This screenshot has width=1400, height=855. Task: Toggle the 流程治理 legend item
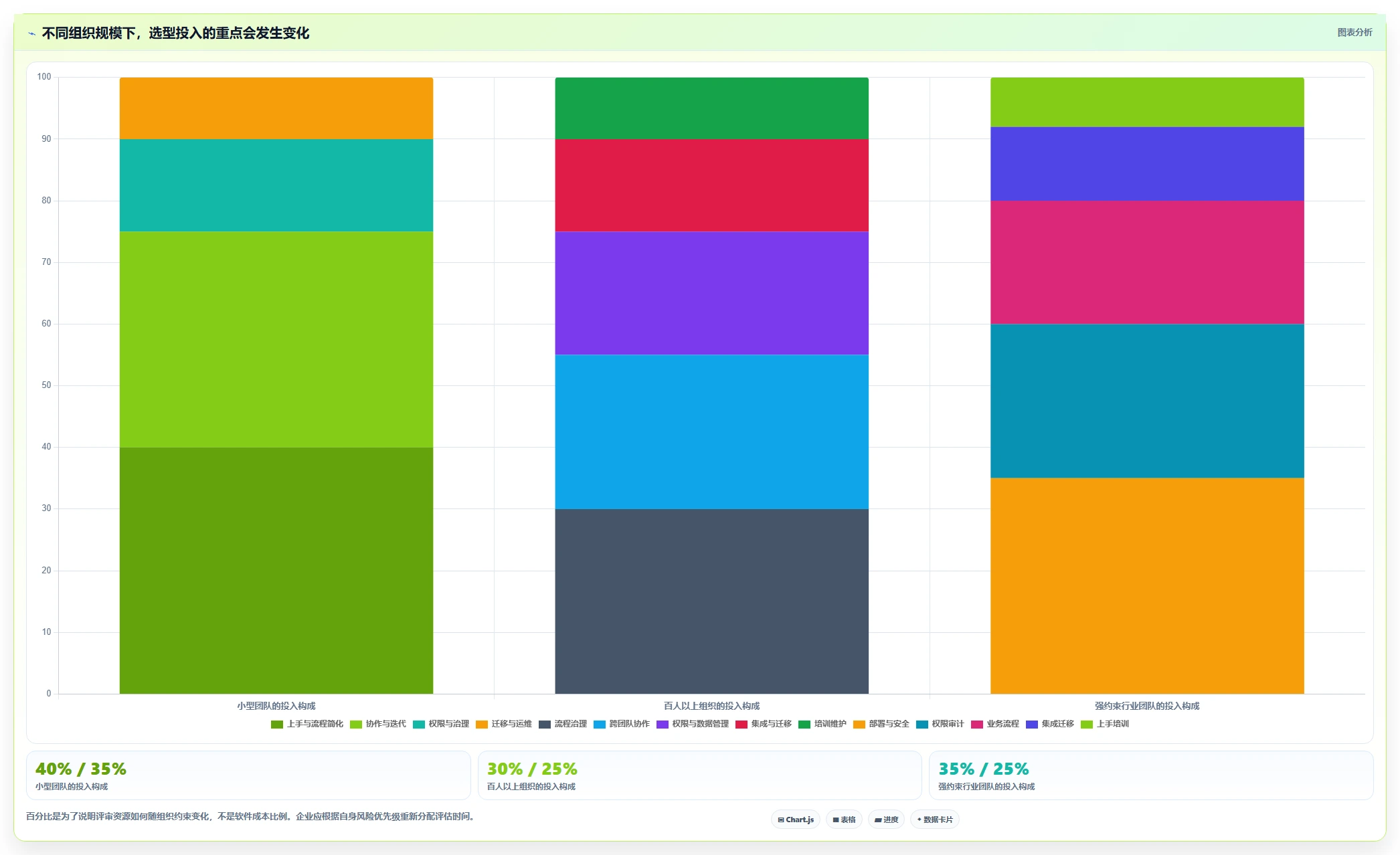coord(563,724)
